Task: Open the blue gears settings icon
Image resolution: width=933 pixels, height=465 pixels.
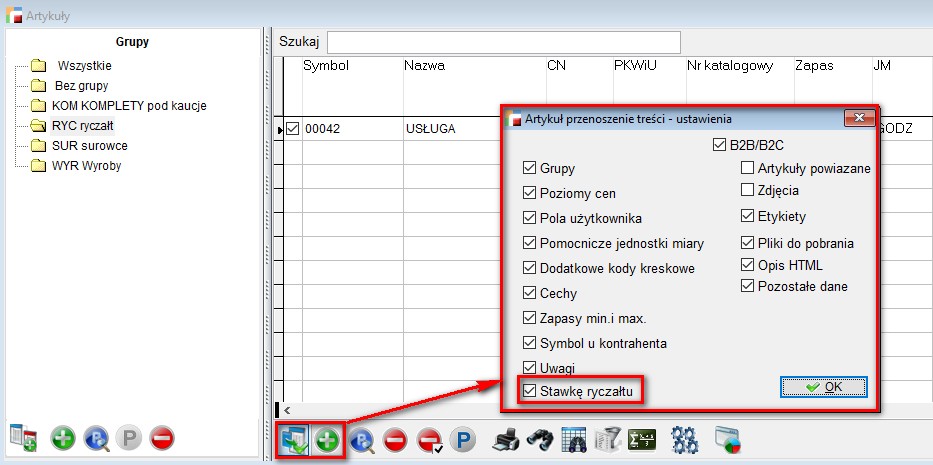Action: tap(684, 440)
